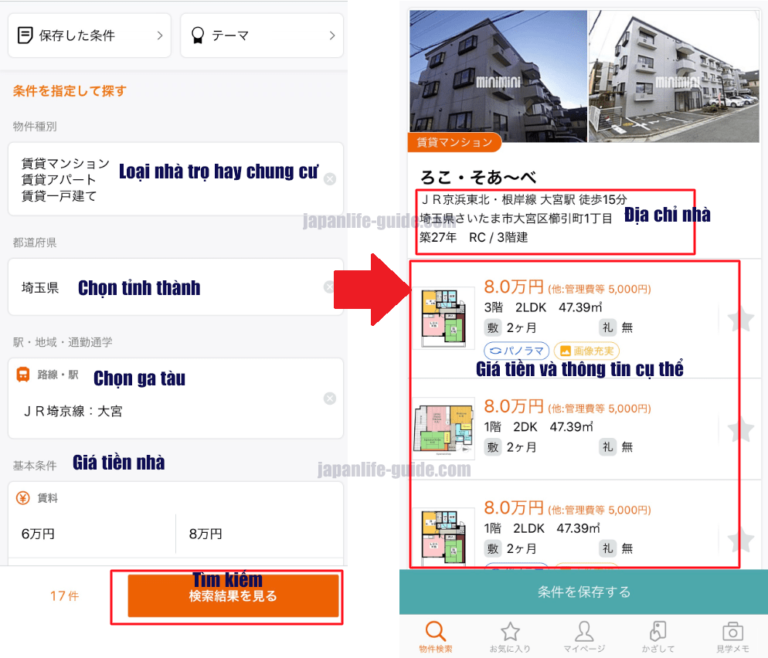Open the 保存した条件 saved conditions button
The image size is (768, 658).
pos(89,35)
